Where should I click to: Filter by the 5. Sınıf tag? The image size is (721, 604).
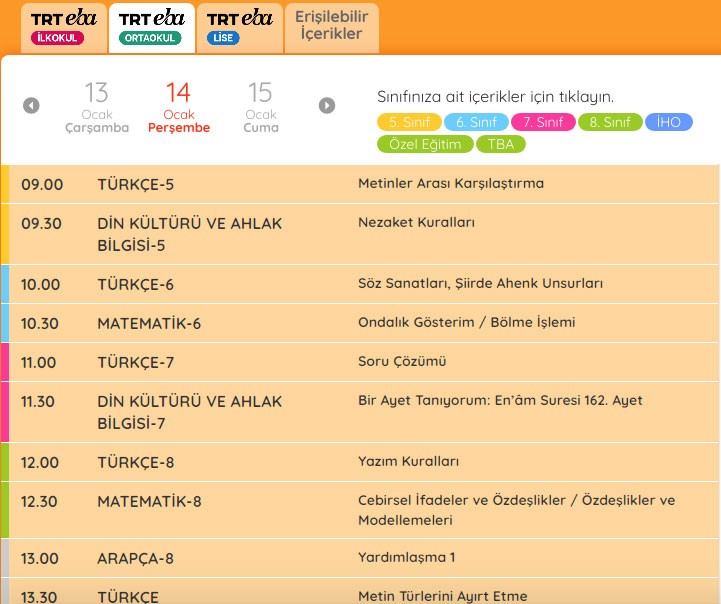[x=409, y=123]
